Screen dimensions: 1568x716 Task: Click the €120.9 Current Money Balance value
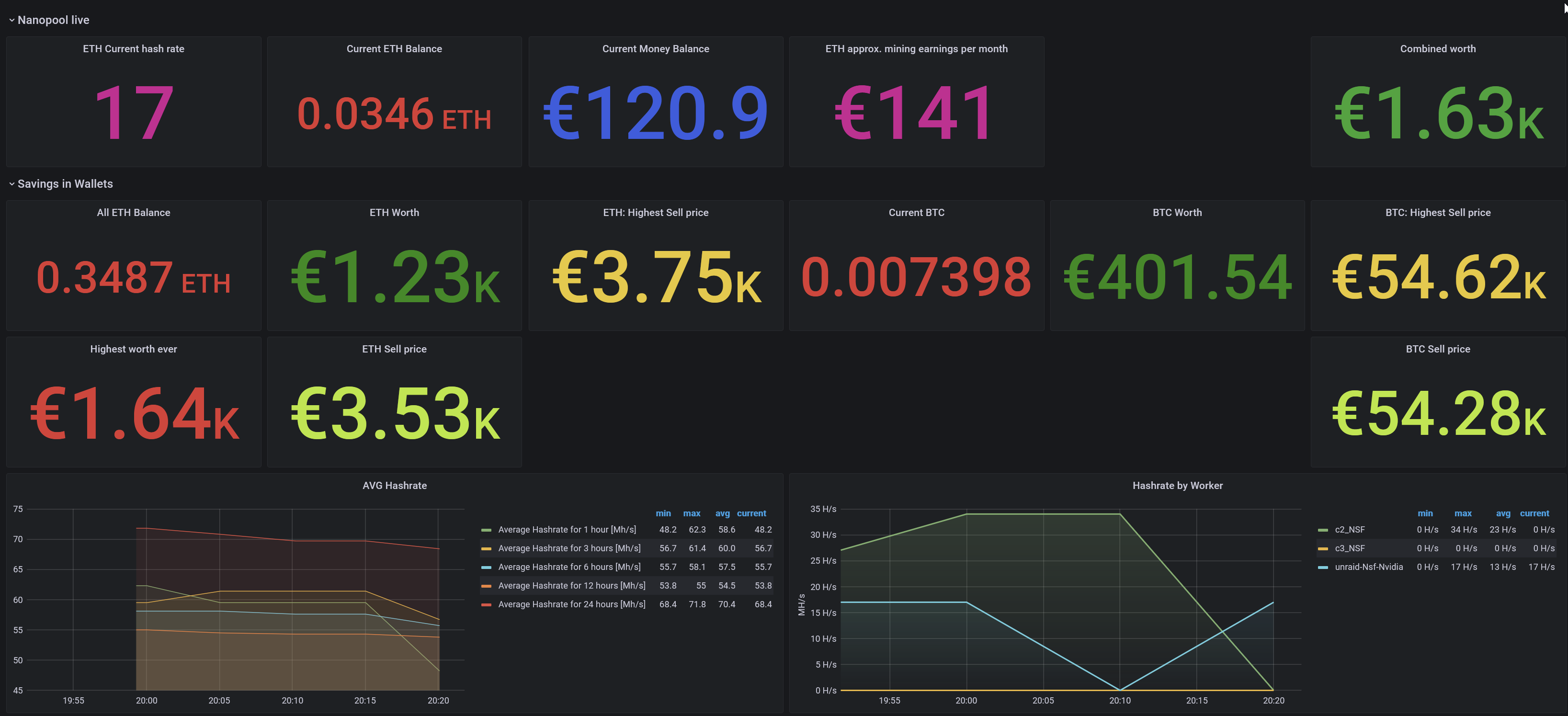(656, 113)
